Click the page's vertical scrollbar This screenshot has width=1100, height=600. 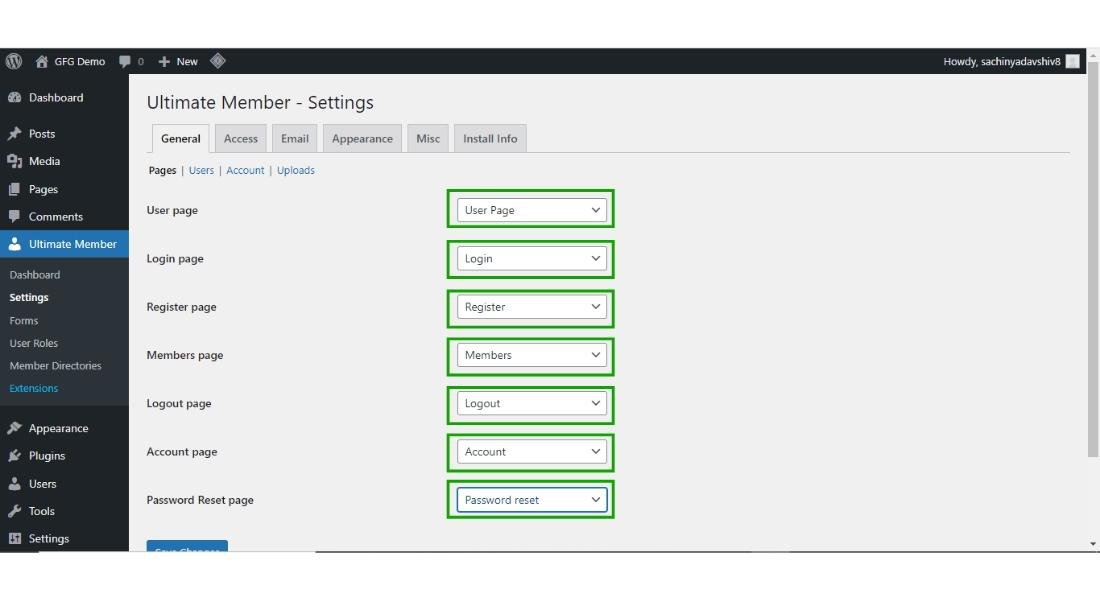[1092, 260]
